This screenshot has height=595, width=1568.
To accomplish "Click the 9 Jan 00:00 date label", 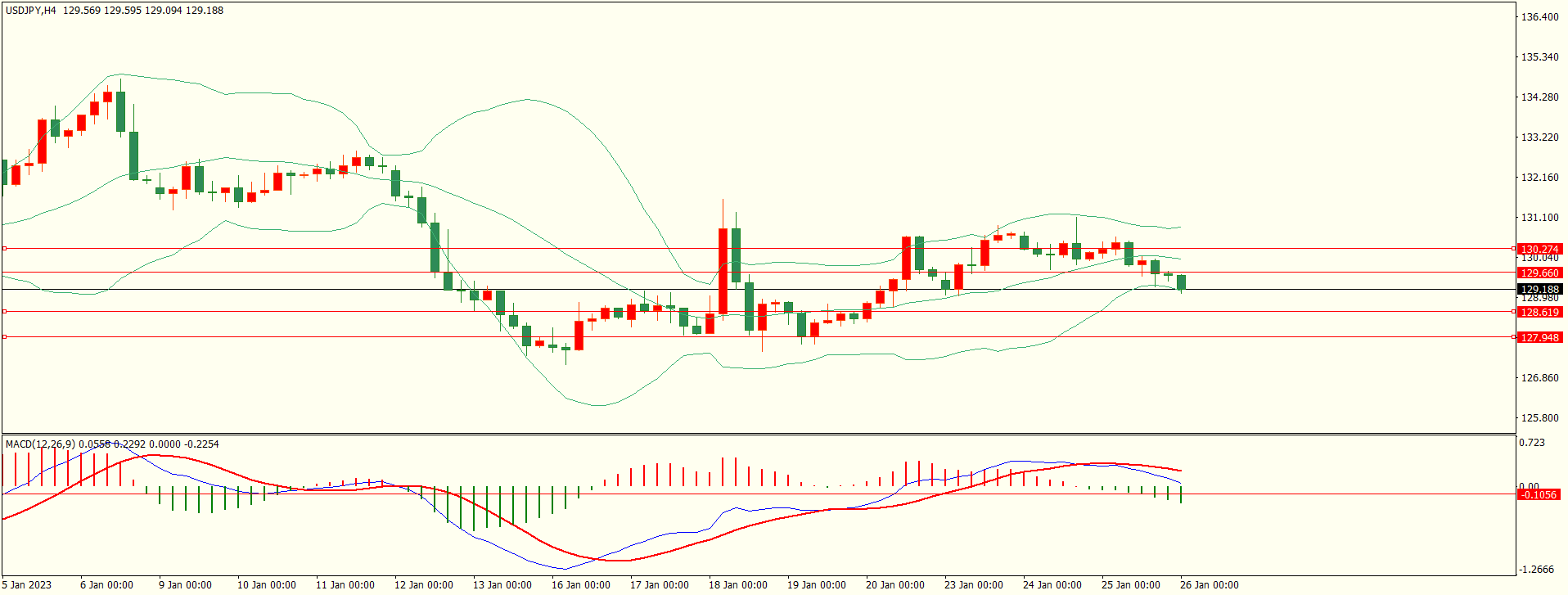I will click(x=185, y=584).
